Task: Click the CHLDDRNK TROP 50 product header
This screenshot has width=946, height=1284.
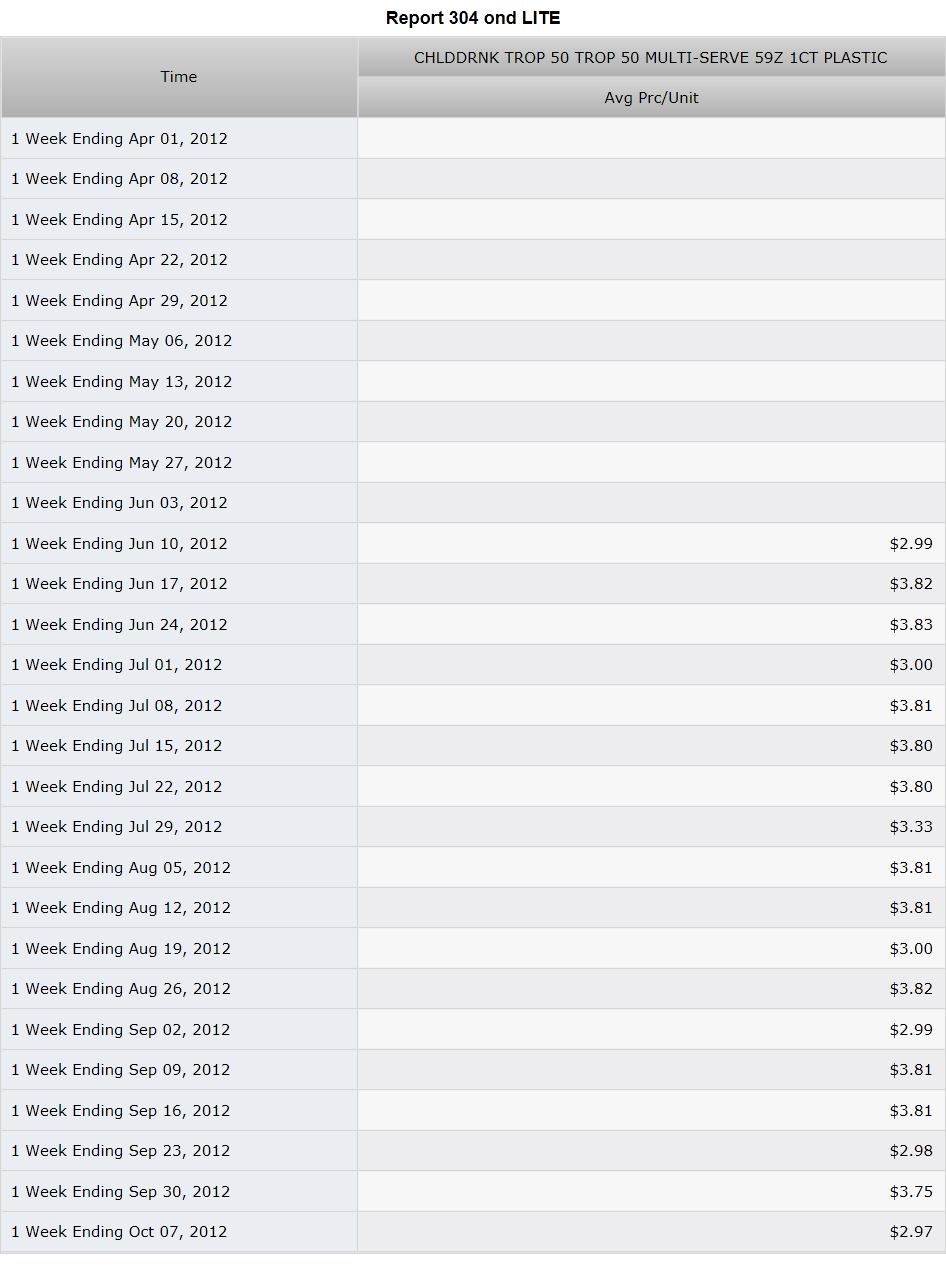Action: [x=651, y=58]
